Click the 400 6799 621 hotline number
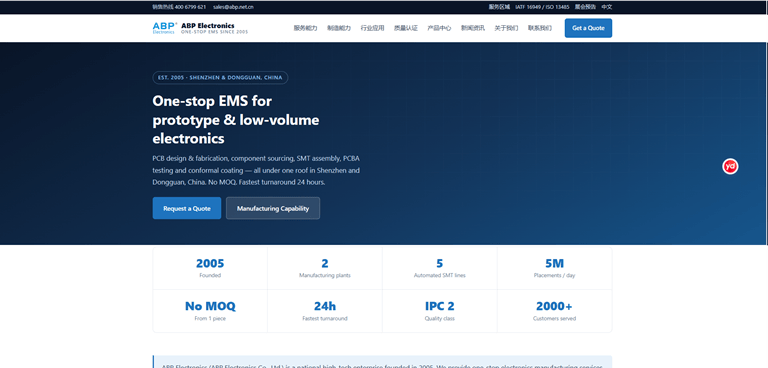The image size is (768, 368). pos(190,7)
